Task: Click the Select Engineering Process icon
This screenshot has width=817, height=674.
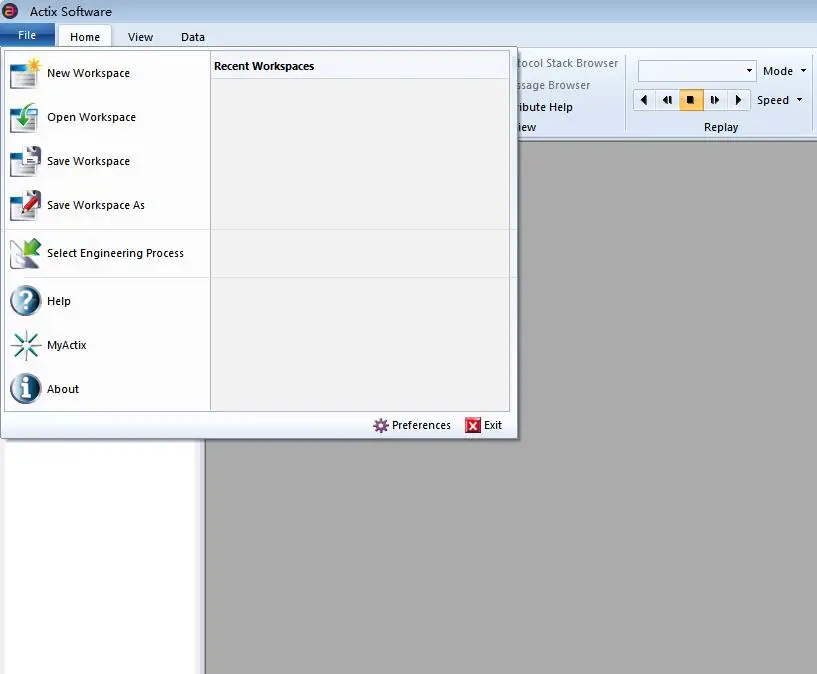Action: (25, 253)
